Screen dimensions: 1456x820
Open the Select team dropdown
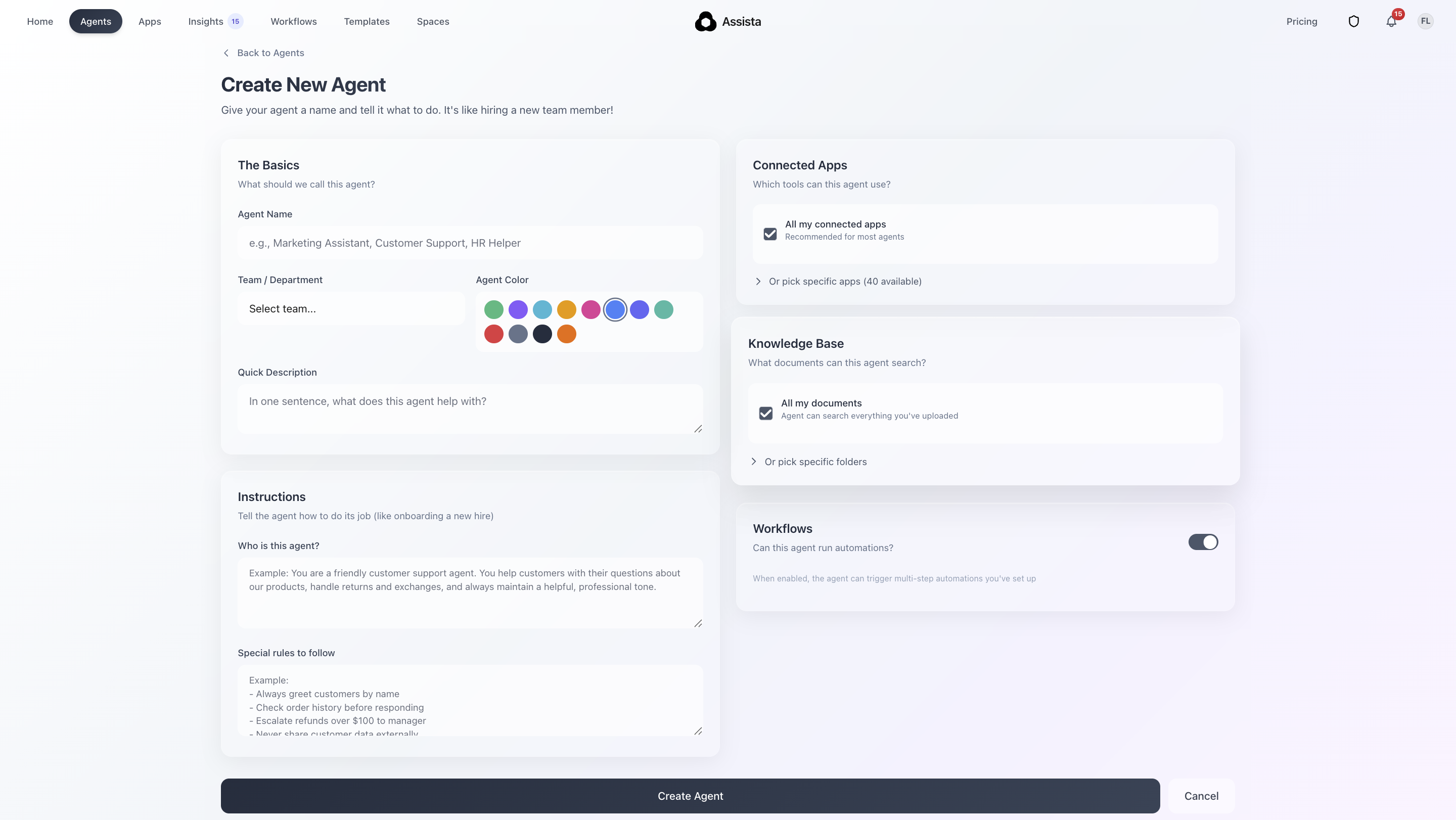[351, 308]
